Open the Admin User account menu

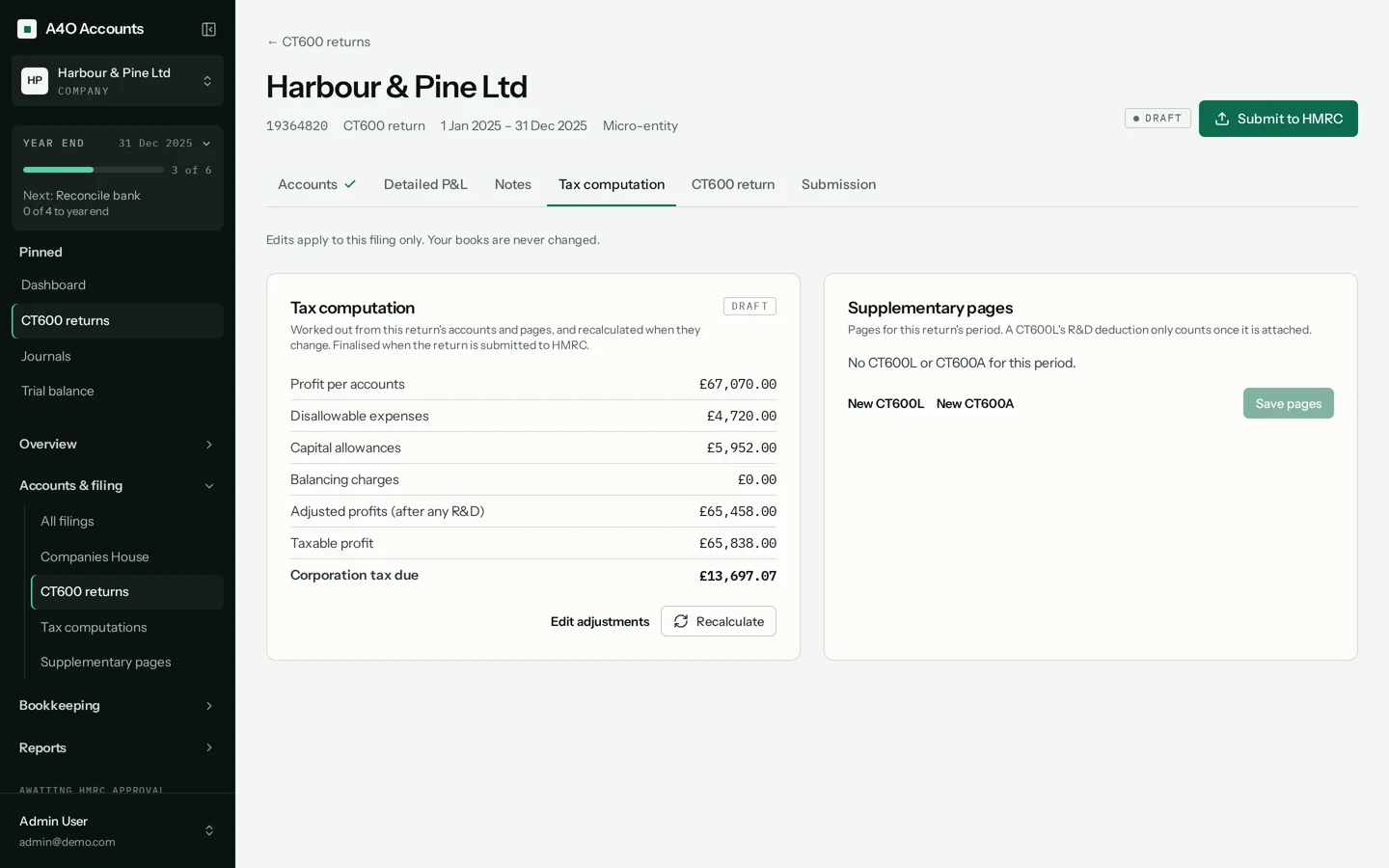pos(118,830)
